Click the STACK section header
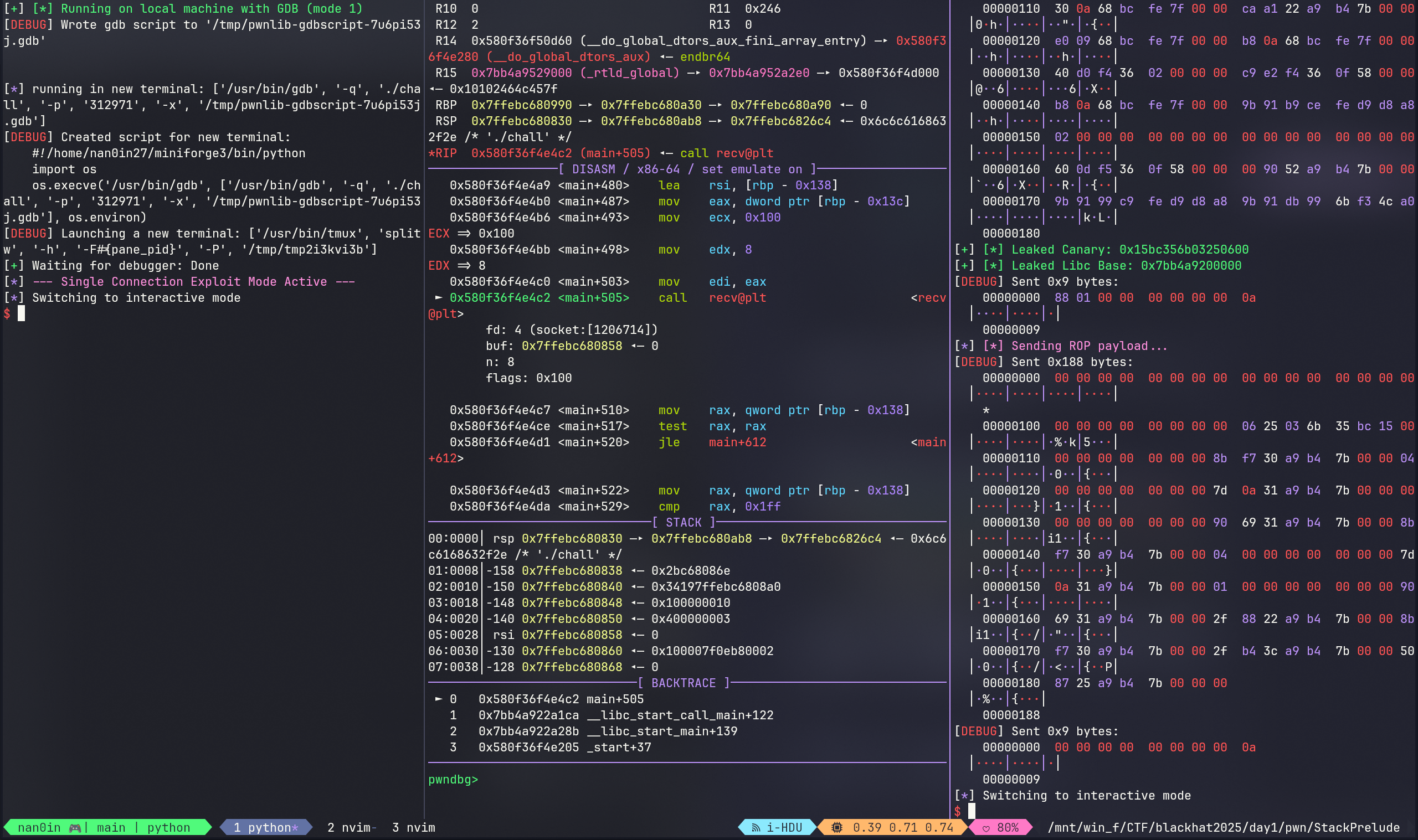The image size is (1418, 840). click(684, 523)
